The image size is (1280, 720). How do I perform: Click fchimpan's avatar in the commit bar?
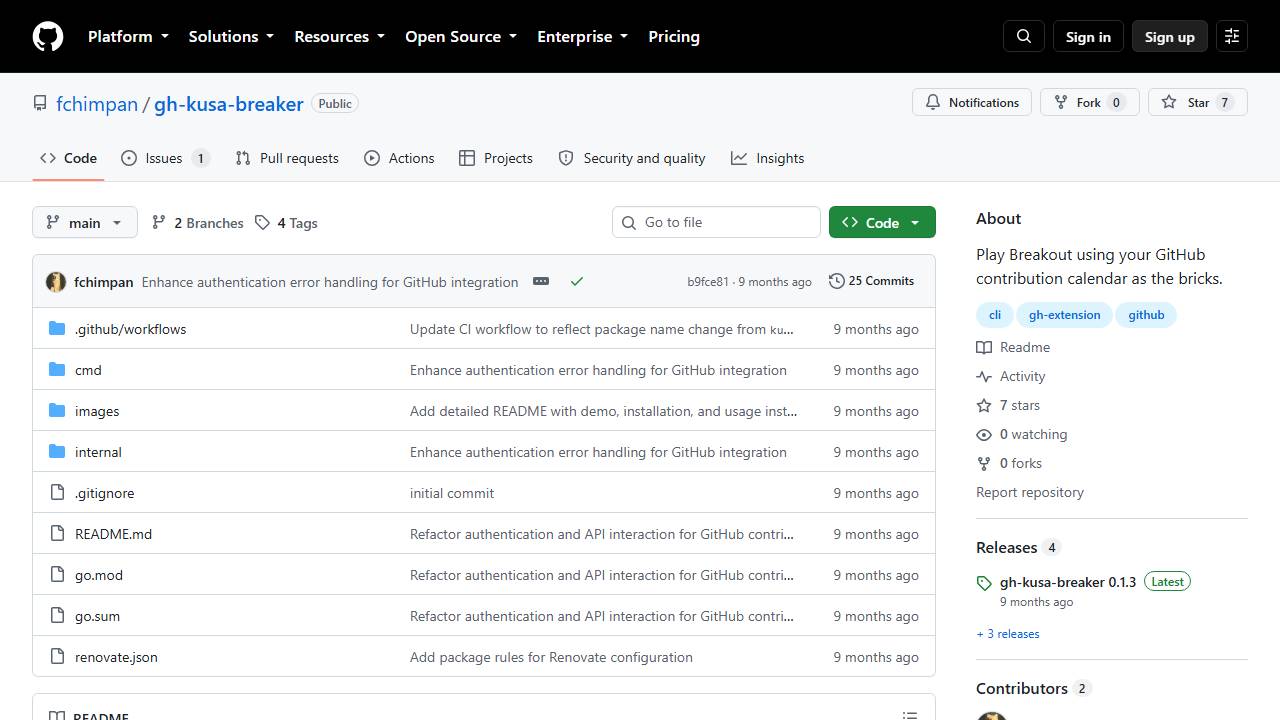(x=56, y=282)
